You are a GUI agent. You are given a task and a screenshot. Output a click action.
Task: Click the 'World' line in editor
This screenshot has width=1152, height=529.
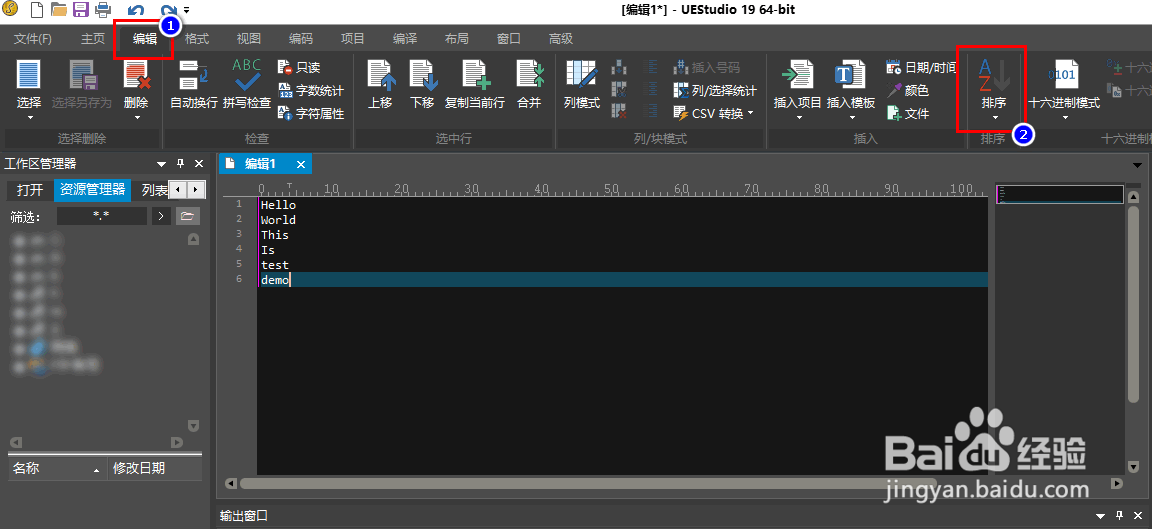[278, 220]
